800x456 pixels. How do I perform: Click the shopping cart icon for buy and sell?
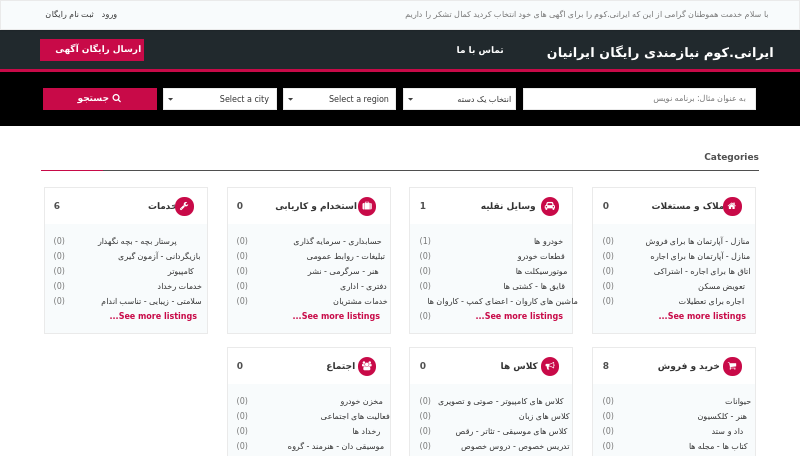point(732,366)
